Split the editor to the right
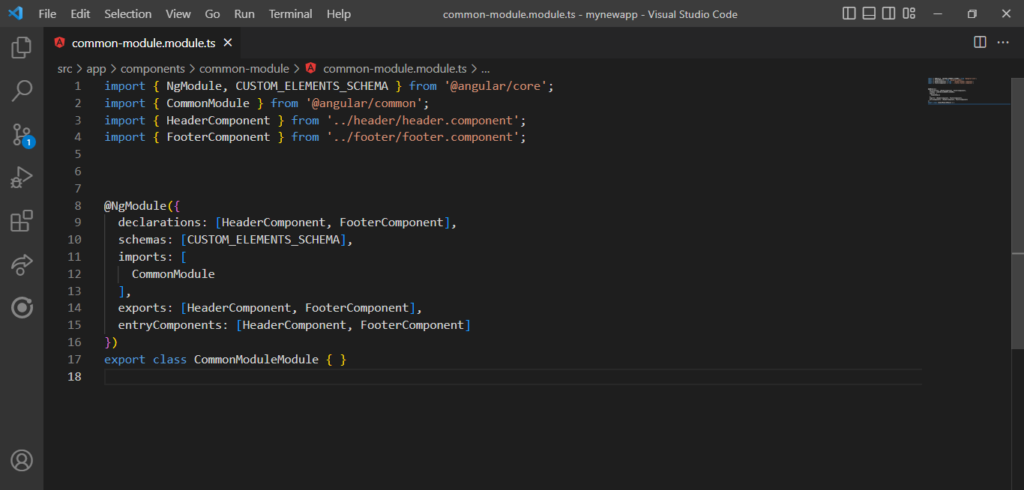 coord(980,42)
